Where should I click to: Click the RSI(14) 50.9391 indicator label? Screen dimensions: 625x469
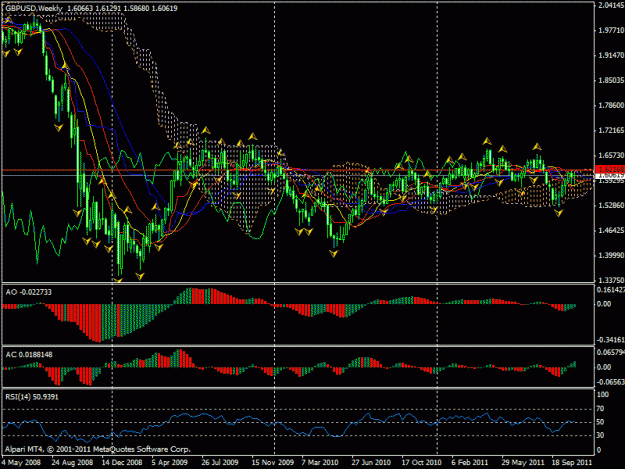32,397
